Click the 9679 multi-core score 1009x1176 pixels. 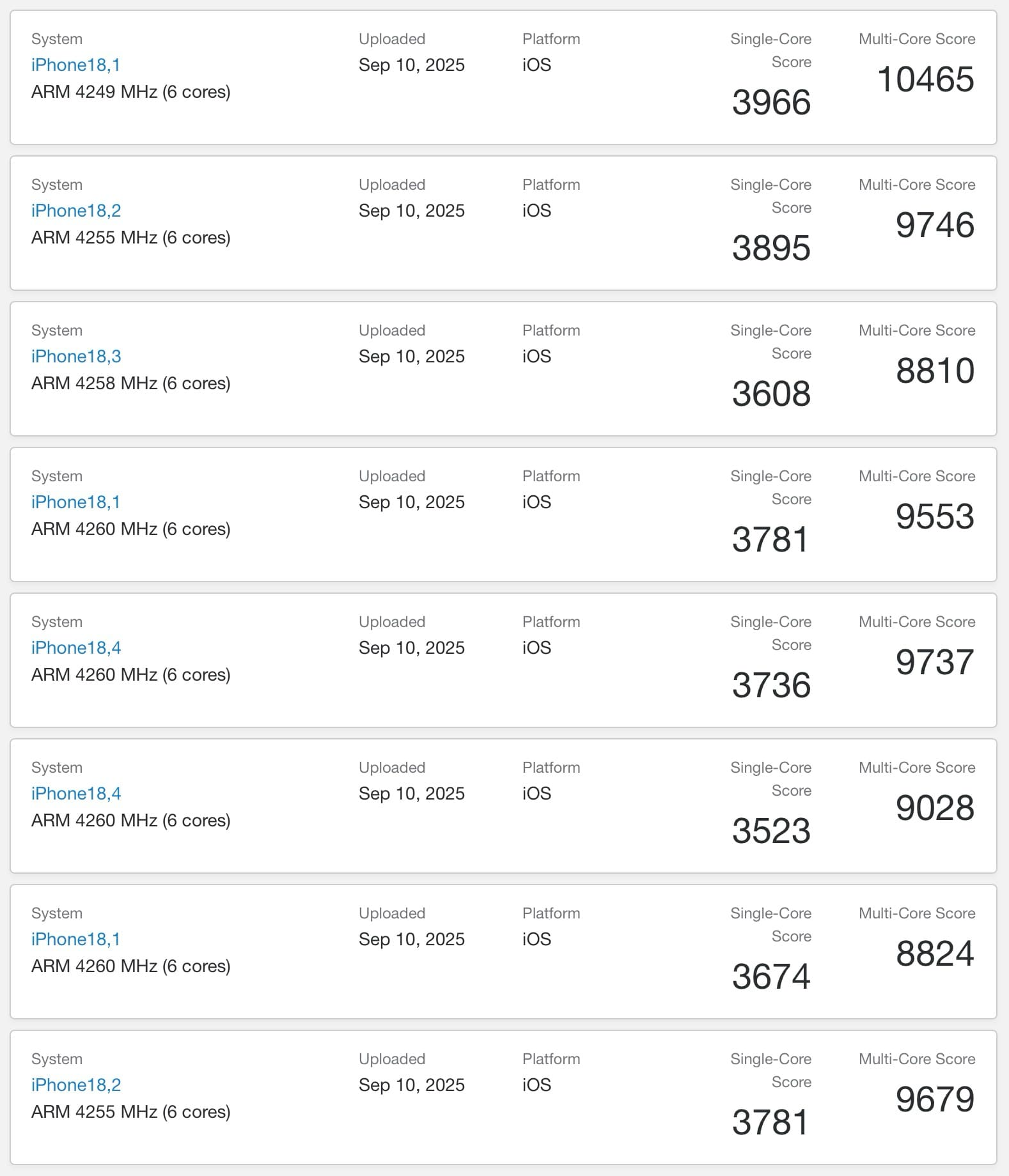click(x=935, y=1099)
